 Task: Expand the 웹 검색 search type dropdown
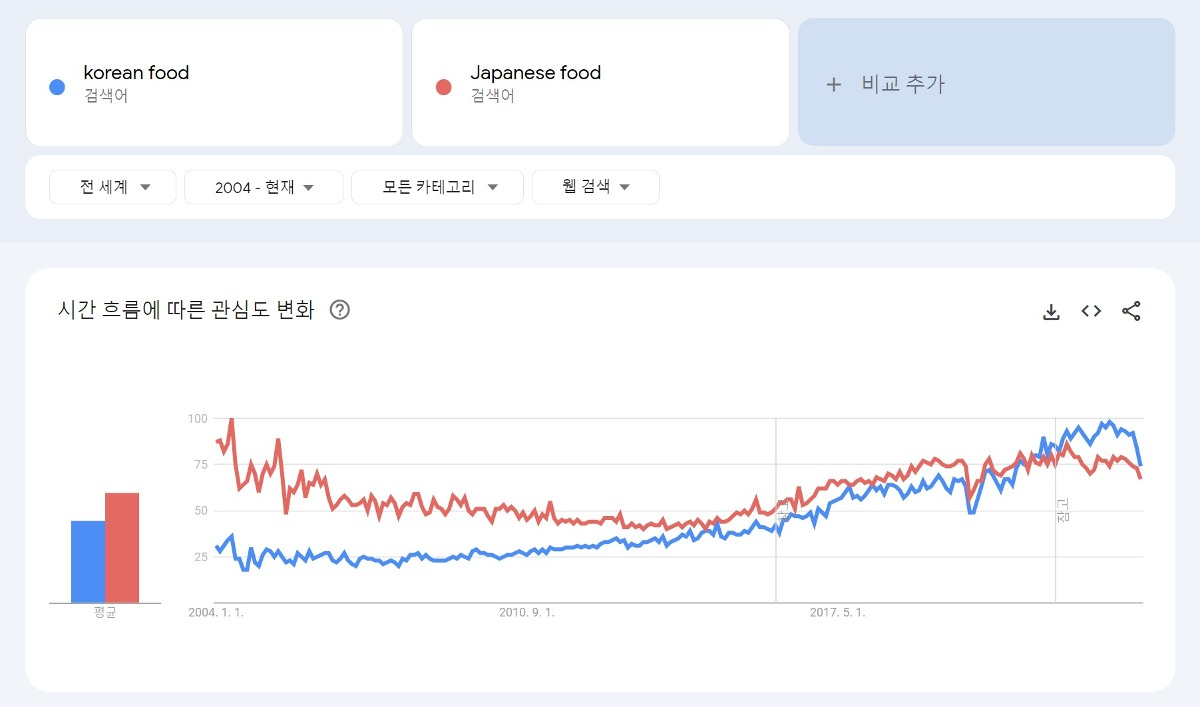595,187
